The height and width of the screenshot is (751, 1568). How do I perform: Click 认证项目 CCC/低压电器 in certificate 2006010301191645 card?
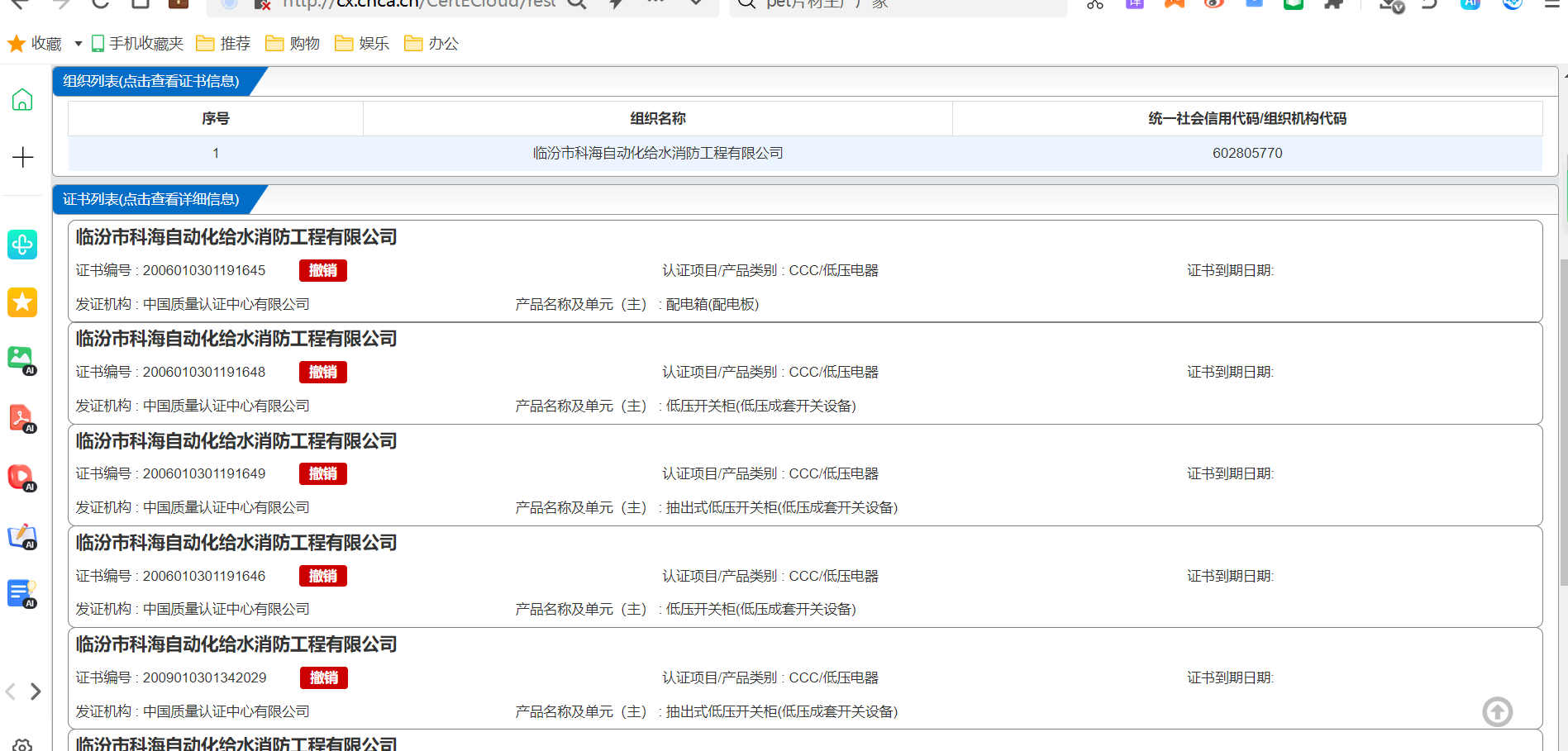(x=770, y=271)
